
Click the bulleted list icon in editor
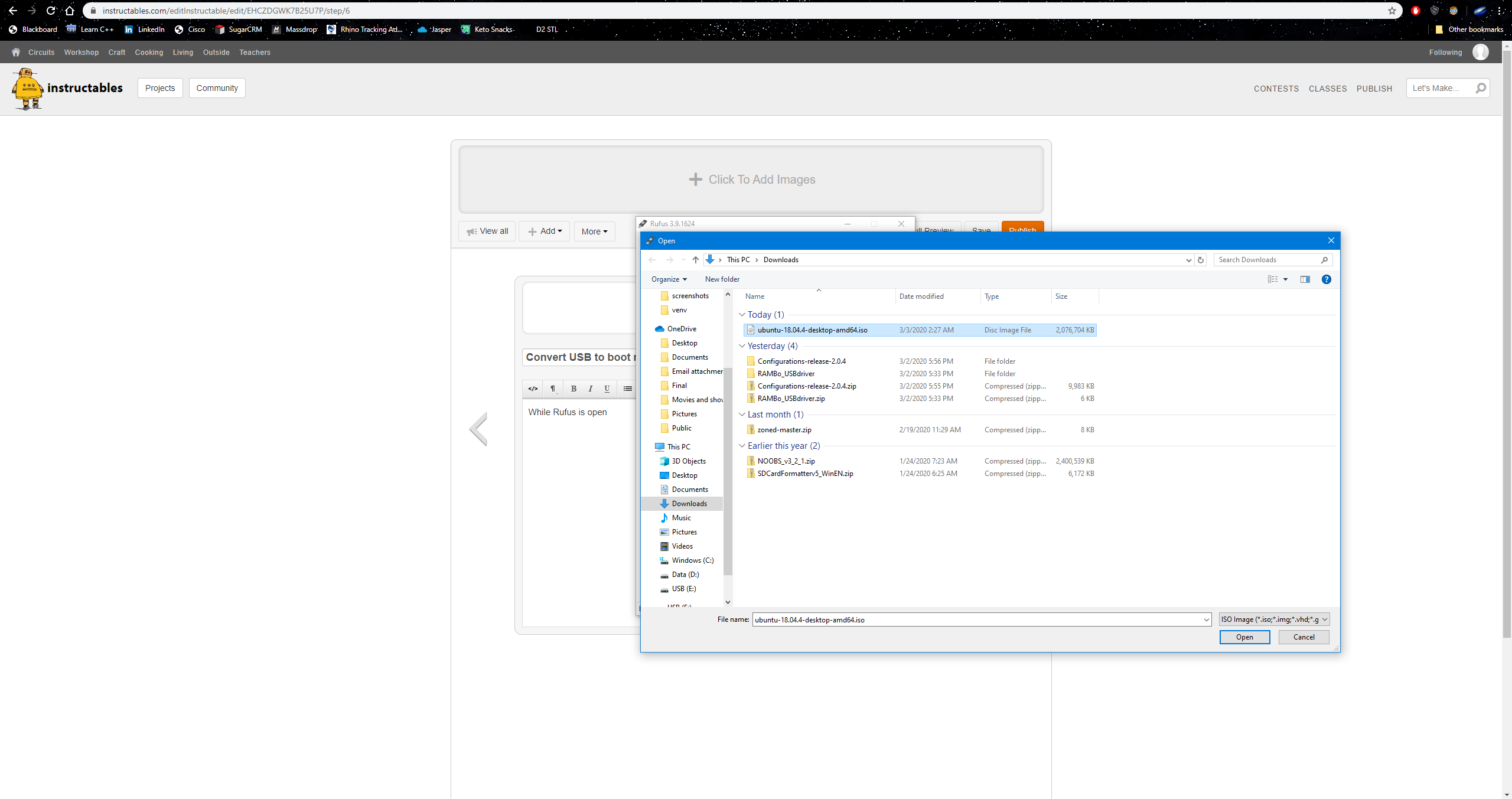(627, 389)
